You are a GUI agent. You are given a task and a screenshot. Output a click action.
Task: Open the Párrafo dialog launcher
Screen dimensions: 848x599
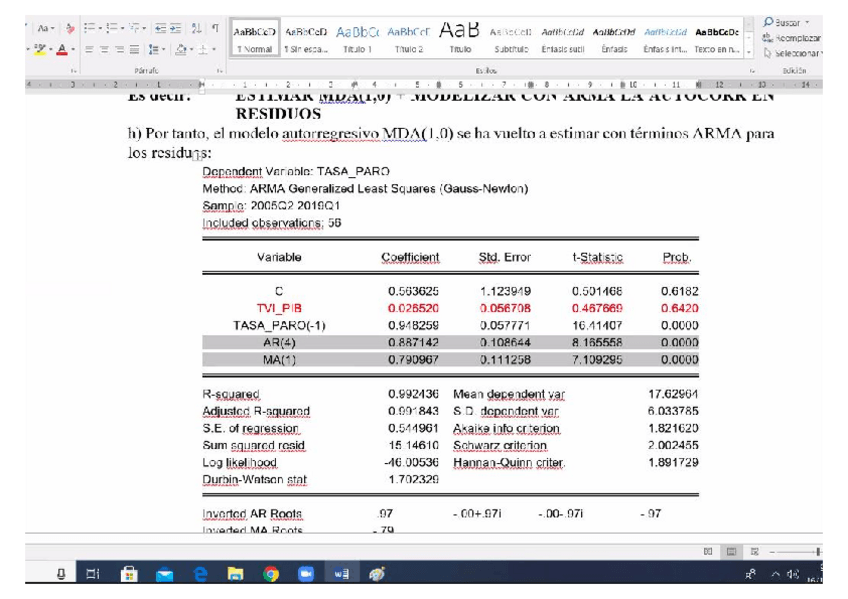coord(220,71)
